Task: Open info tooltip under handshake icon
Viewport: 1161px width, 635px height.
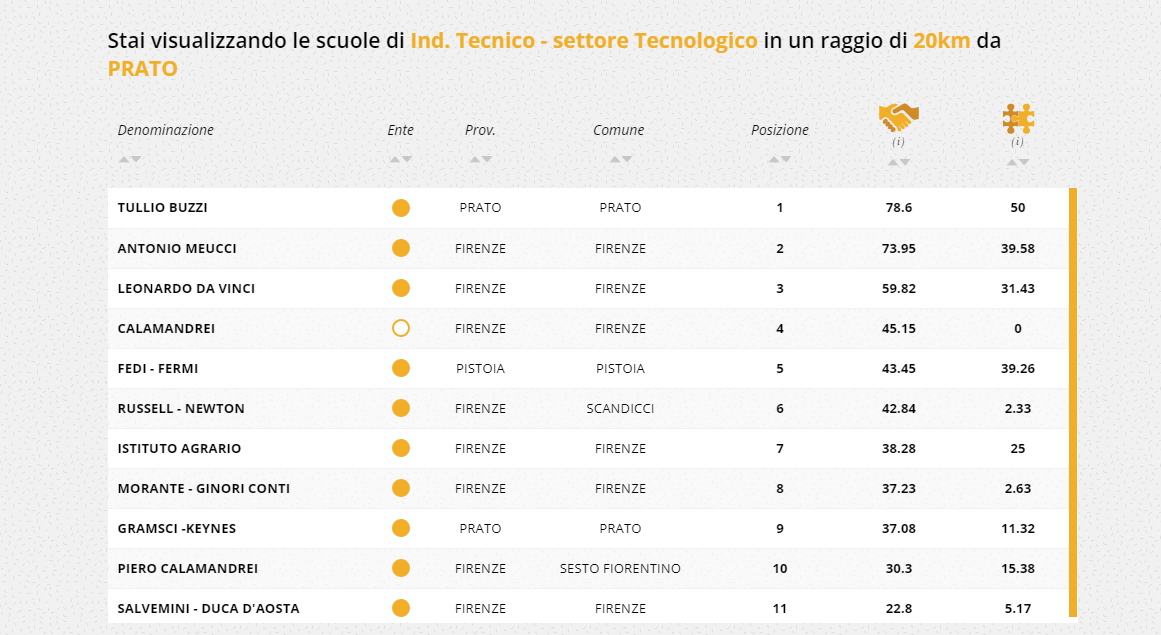Action: [899, 142]
